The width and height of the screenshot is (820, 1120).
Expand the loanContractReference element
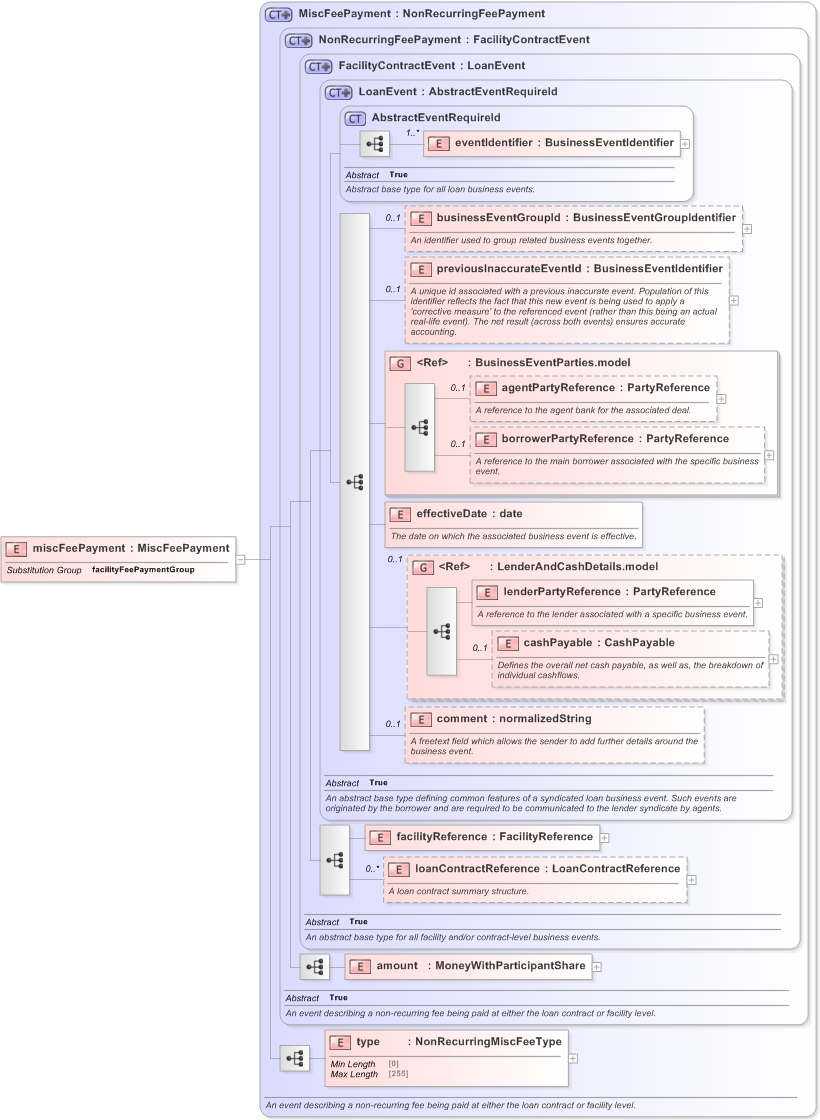coord(691,880)
